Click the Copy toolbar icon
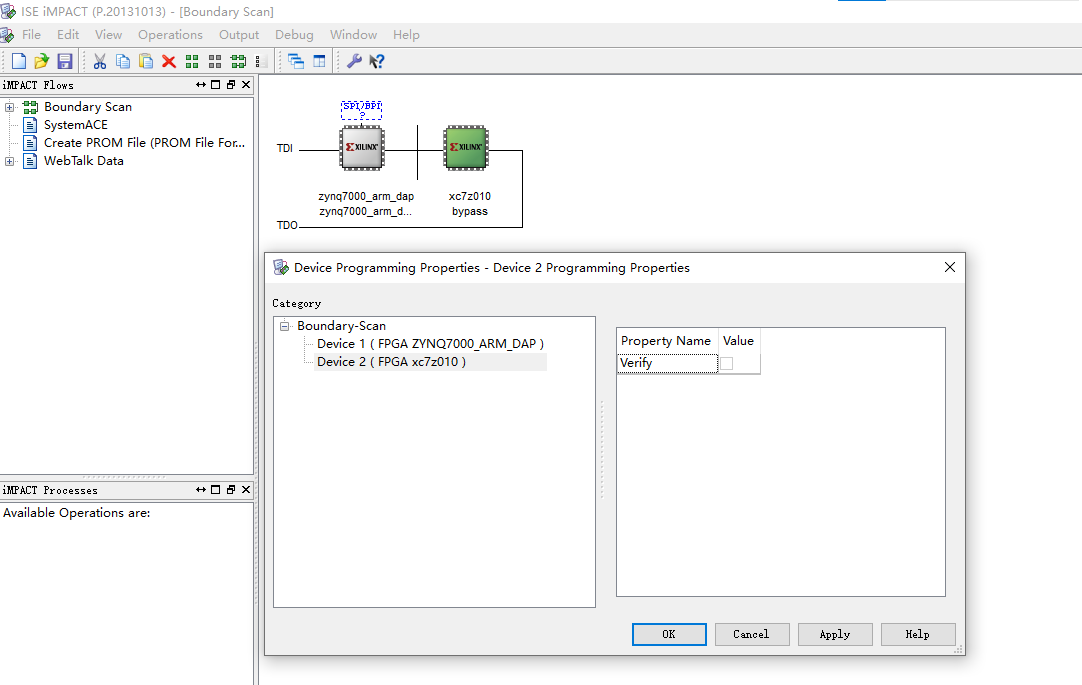This screenshot has height=685, width=1082. pos(123,61)
